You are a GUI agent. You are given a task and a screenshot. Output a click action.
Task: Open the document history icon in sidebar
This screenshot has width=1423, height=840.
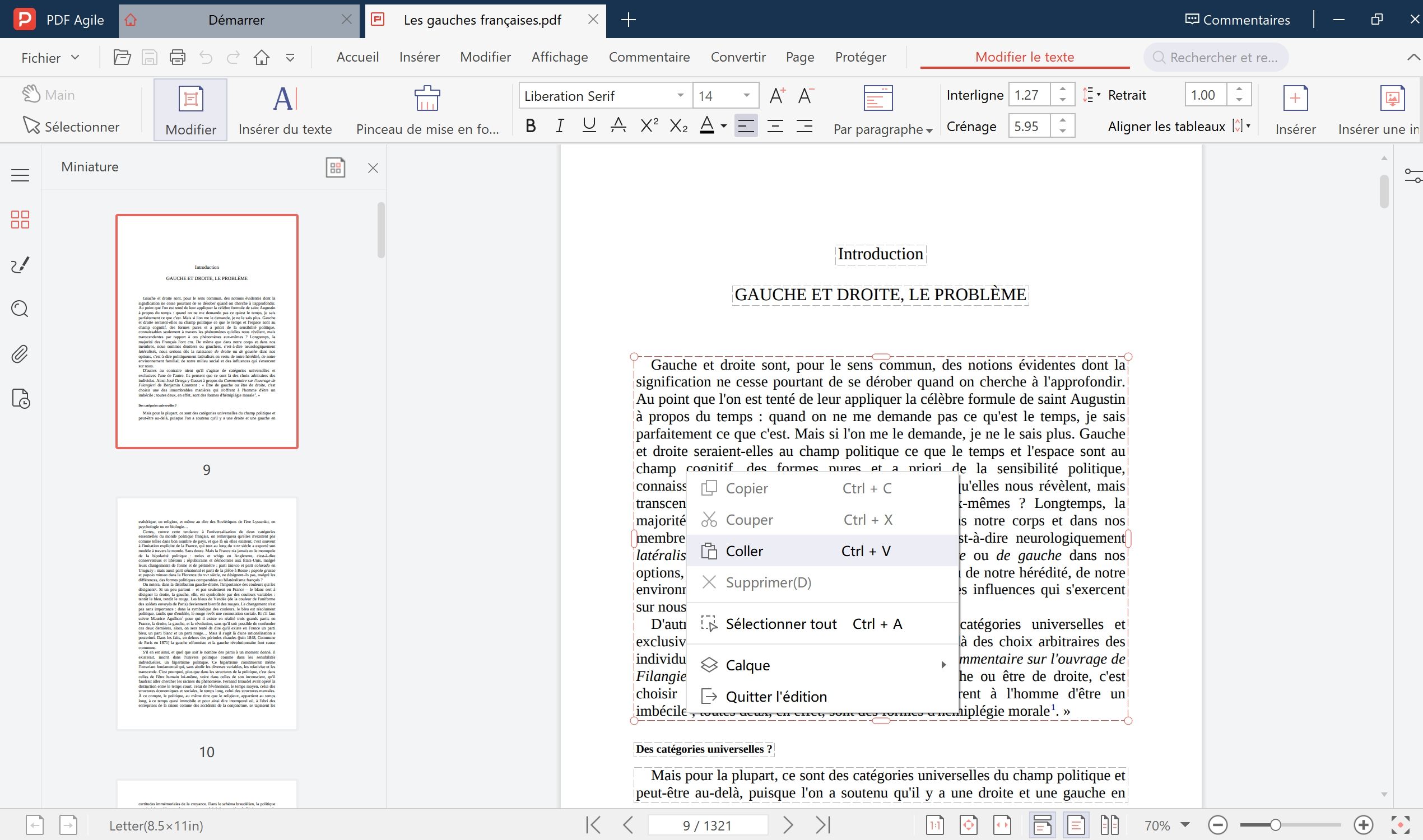20,399
